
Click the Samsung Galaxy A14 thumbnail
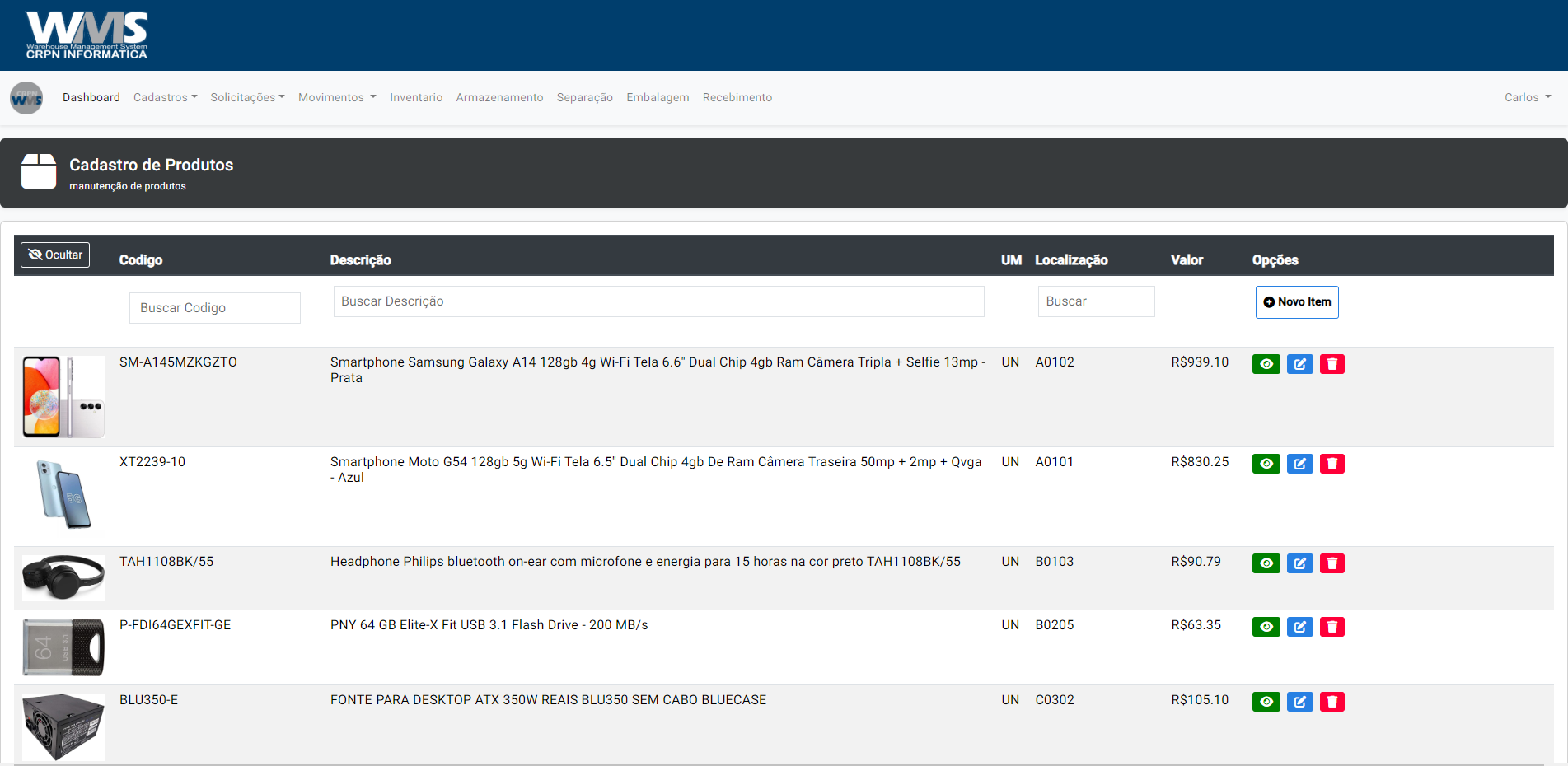pos(63,396)
